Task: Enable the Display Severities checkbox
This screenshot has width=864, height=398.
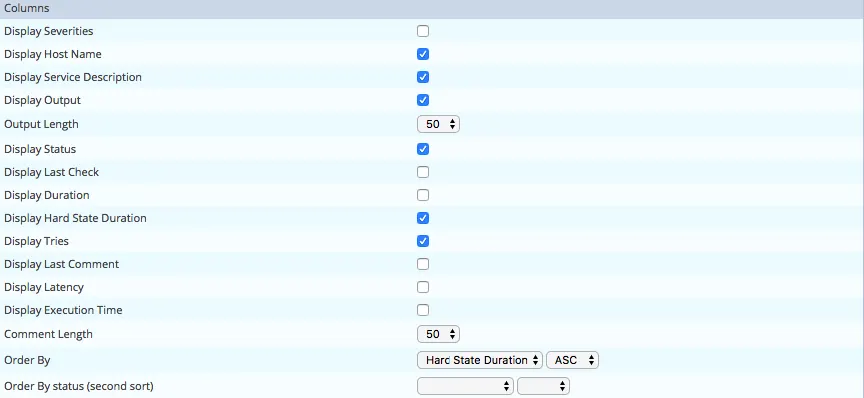Action: click(423, 31)
